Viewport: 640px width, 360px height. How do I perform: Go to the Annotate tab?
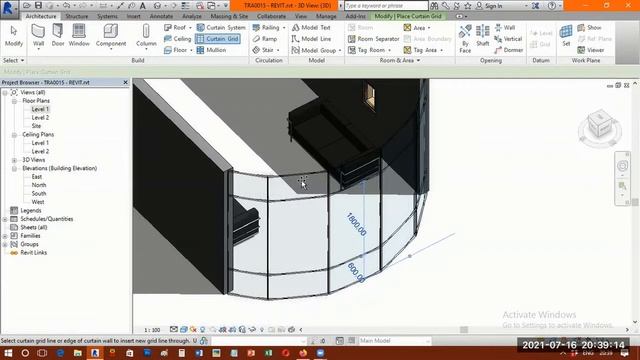pyautogui.click(x=161, y=16)
